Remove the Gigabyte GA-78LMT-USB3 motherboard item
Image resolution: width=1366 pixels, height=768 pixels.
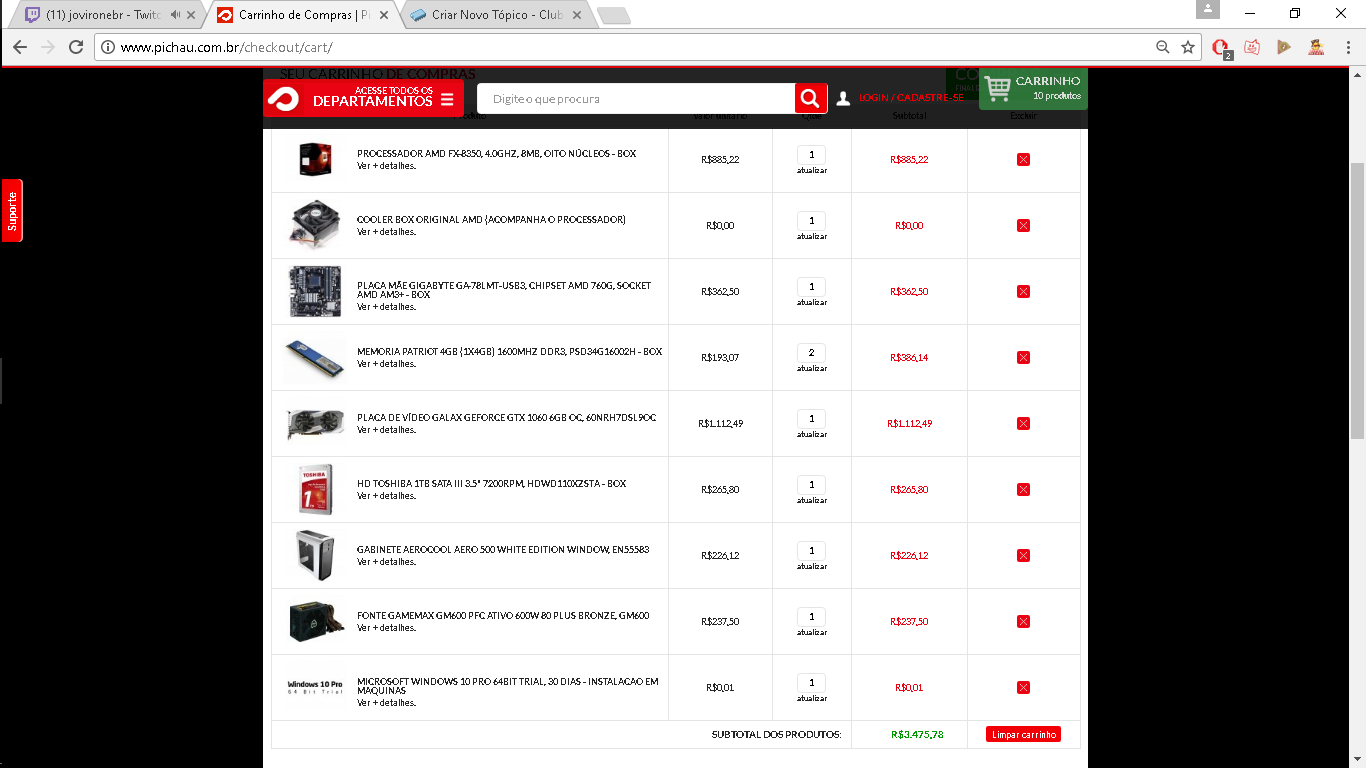tap(1023, 292)
